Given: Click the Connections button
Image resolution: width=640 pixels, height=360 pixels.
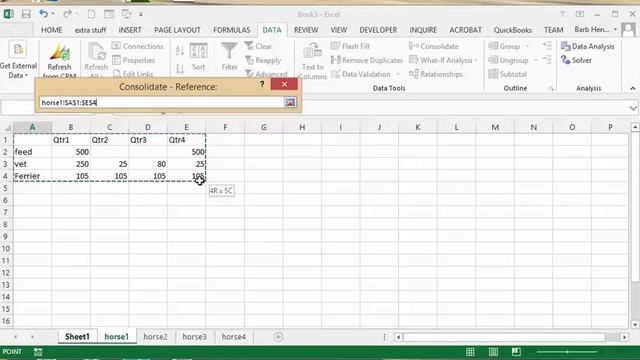Looking at the screenshot, I should [x=138, y=46].
